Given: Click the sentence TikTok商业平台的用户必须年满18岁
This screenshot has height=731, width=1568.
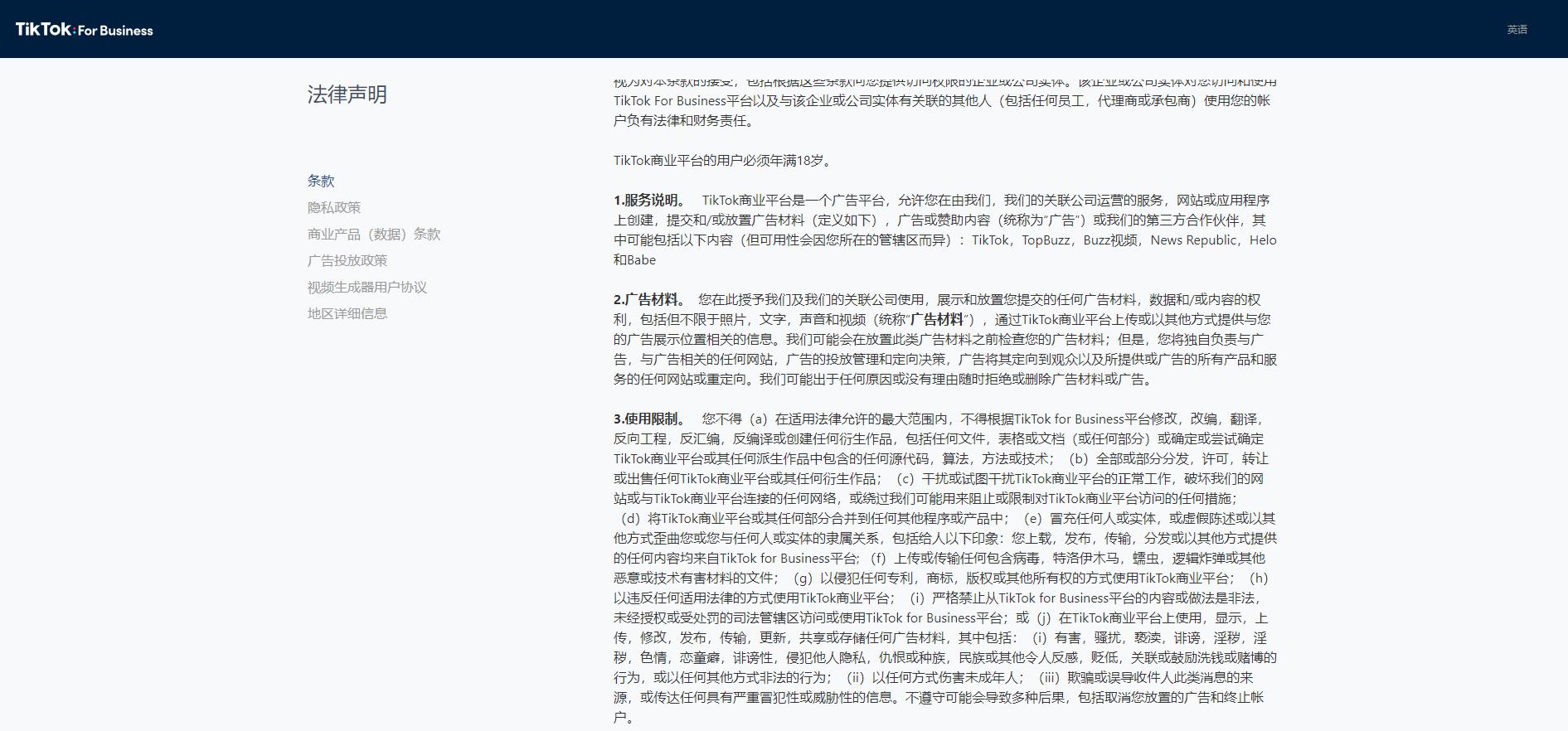Looking at the screenshot, I should [722, 160].
